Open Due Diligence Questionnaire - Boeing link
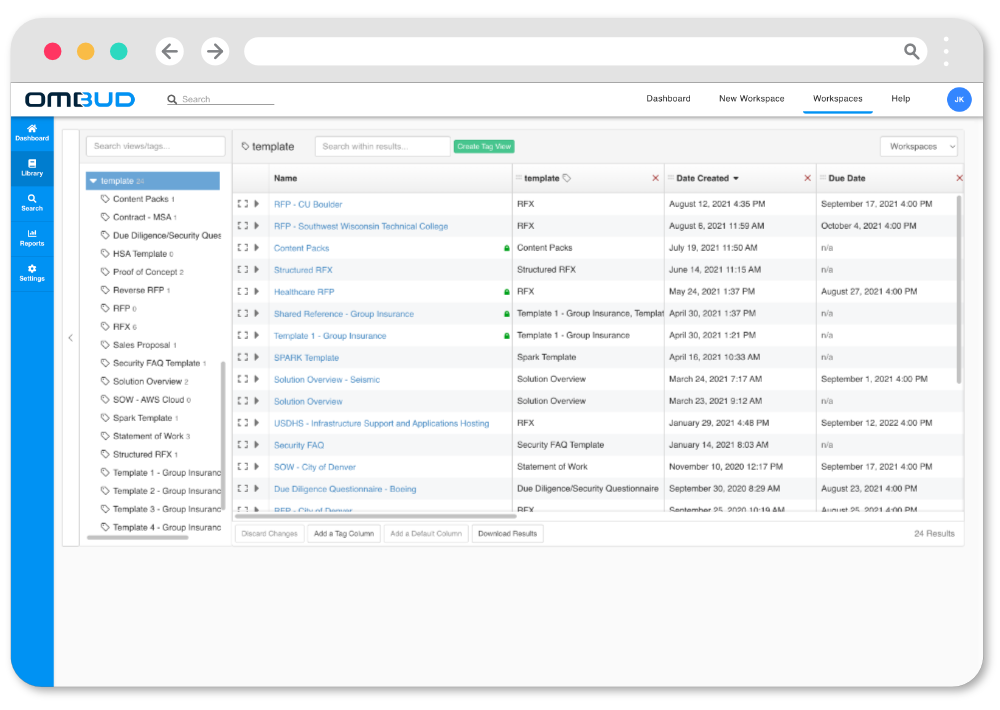This screenshot has height=710, width=1000. (345, 489)
